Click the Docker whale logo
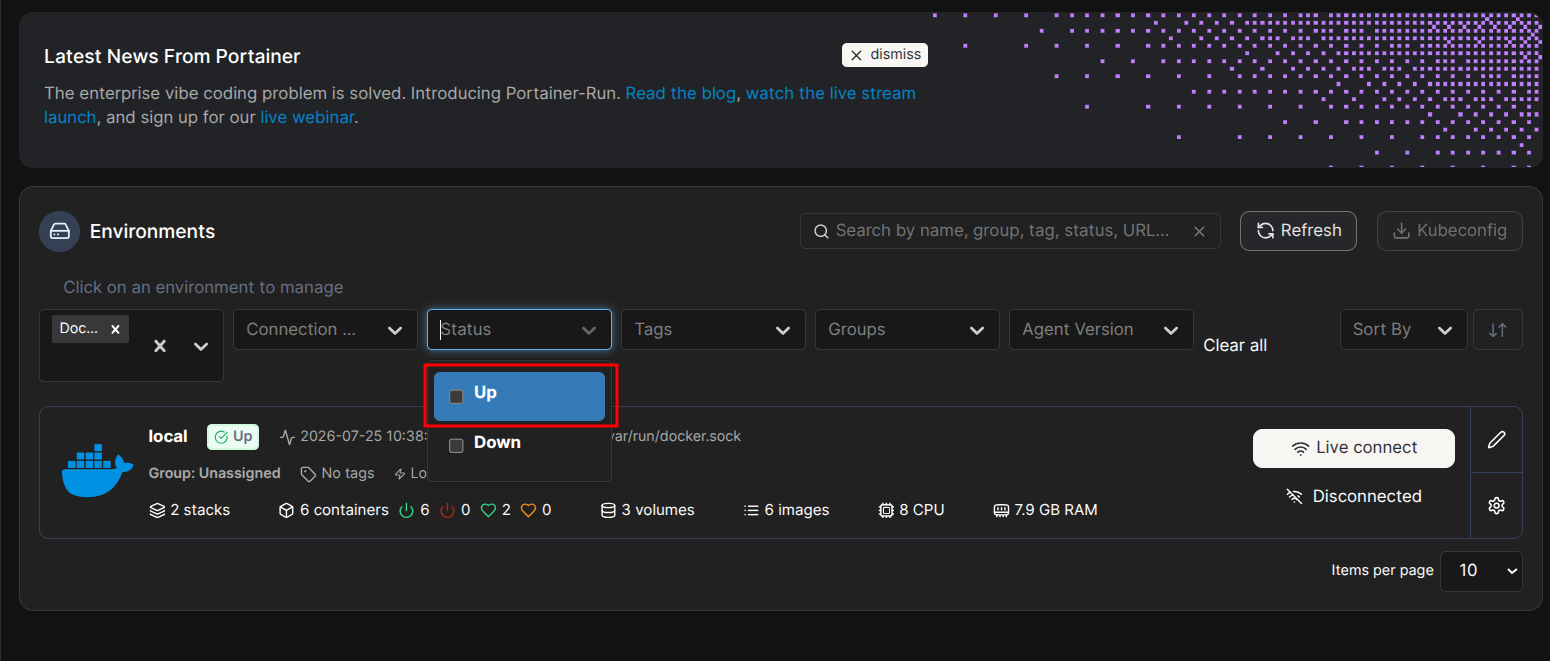 point(97,472)
